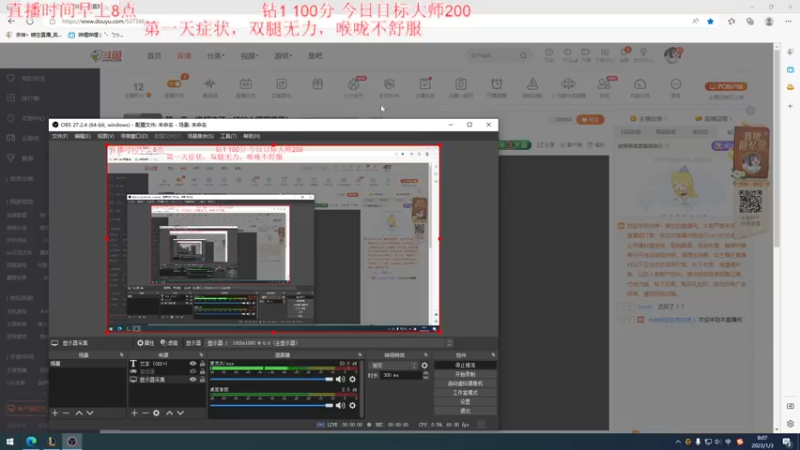Screen dimensions: 800x450
Task: Pop out the audio mixer dock icon
Action: [x=360, y=355]
